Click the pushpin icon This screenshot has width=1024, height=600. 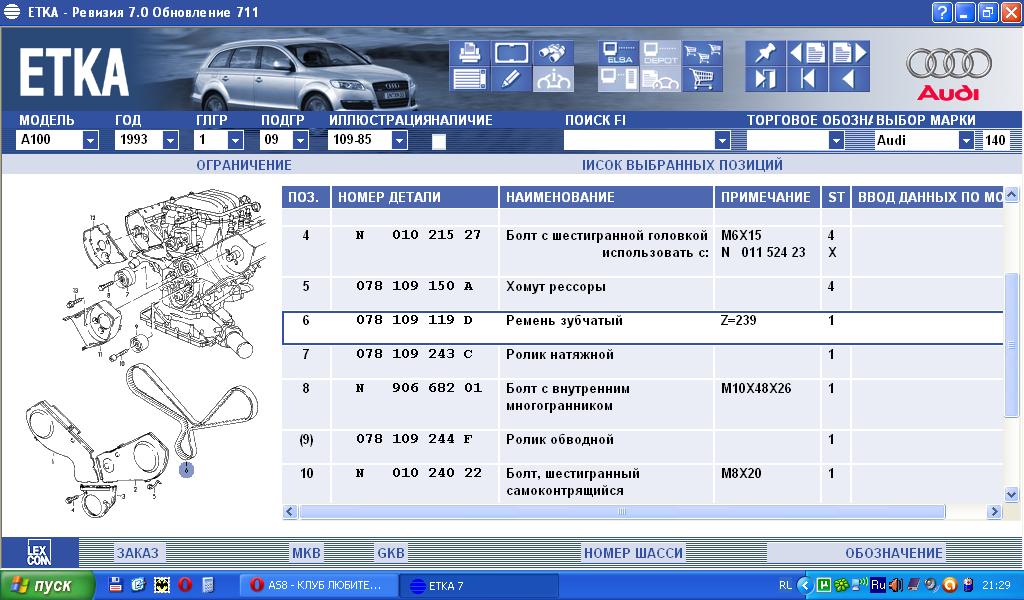coord(765,53)
